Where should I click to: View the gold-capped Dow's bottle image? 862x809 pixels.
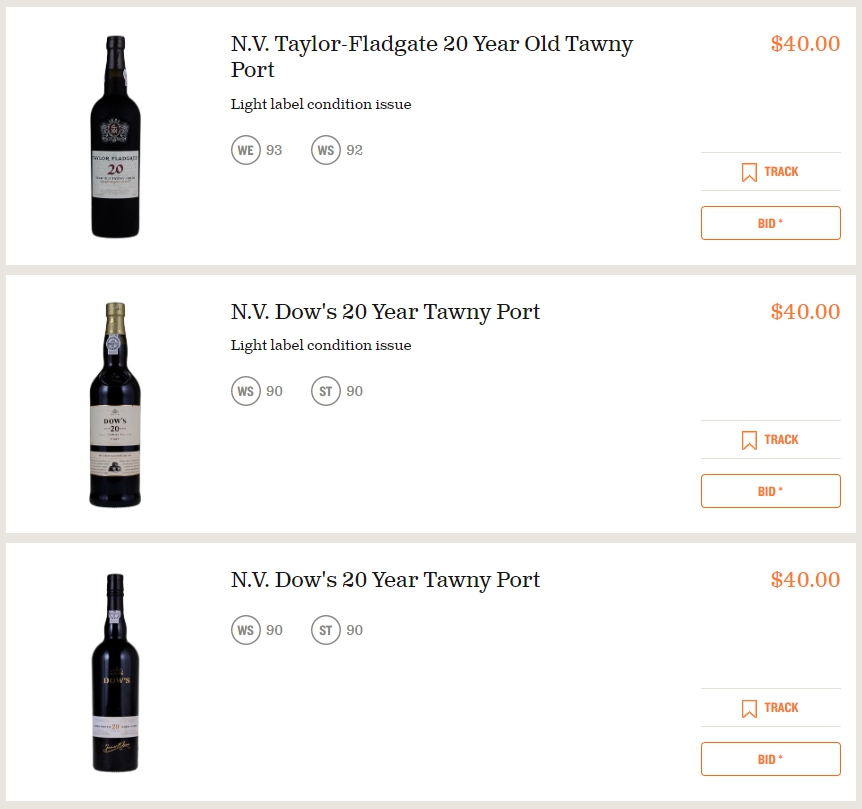click(115, 404)
